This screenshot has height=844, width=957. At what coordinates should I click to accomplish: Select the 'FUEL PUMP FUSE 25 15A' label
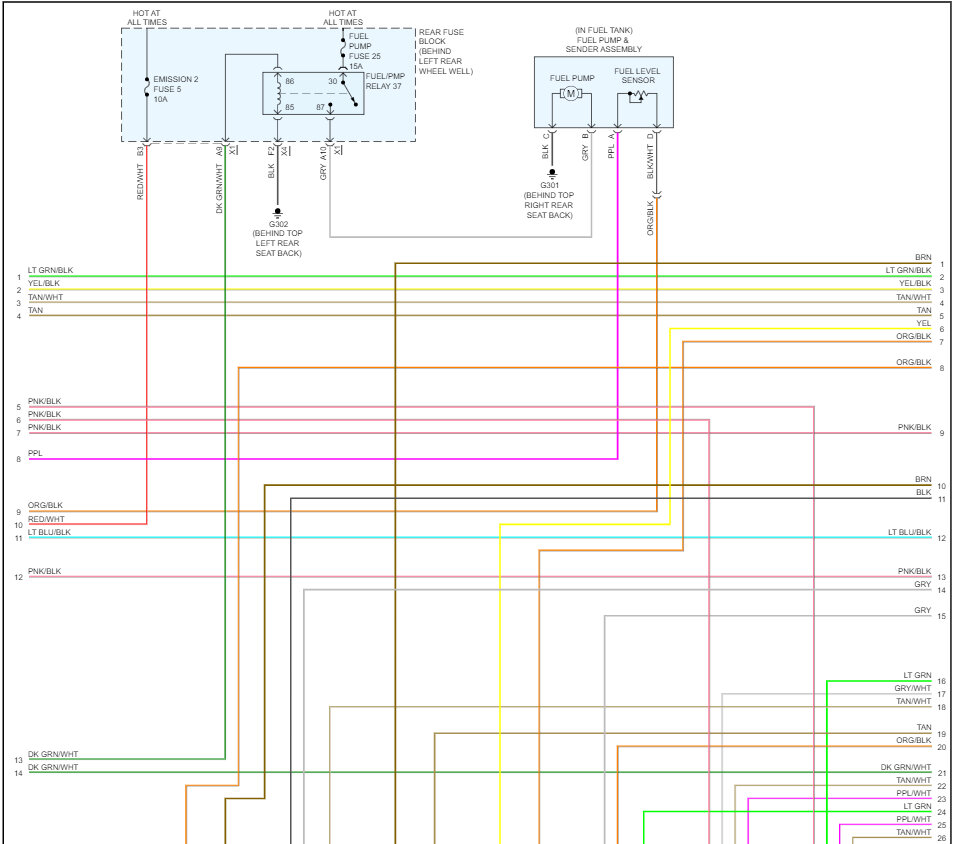[364, 51]
